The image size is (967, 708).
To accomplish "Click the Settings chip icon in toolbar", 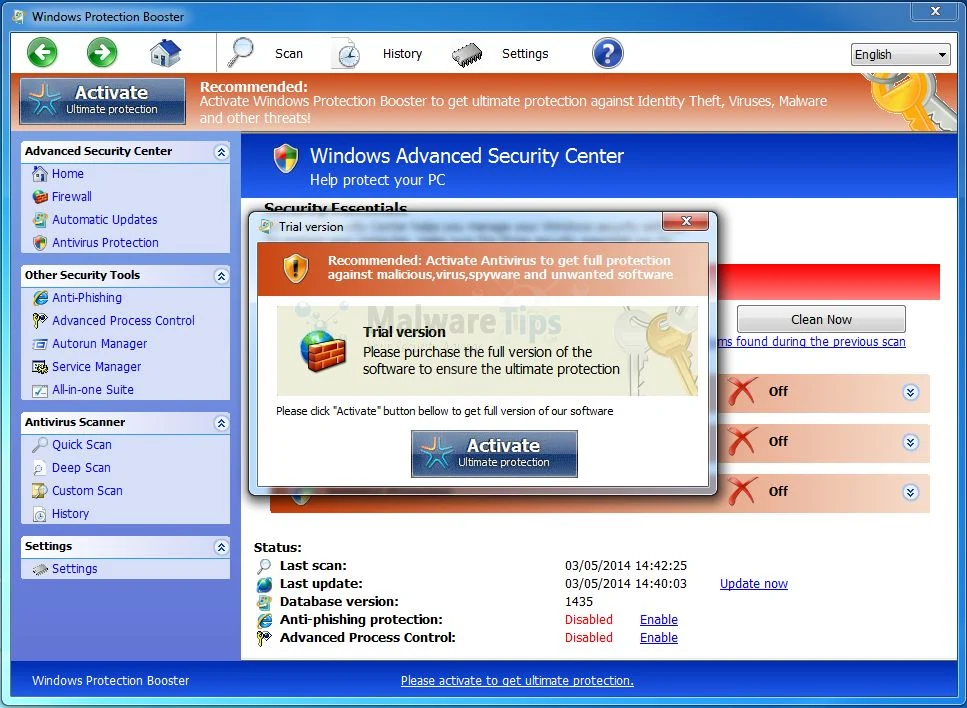I will coord(467,54).
